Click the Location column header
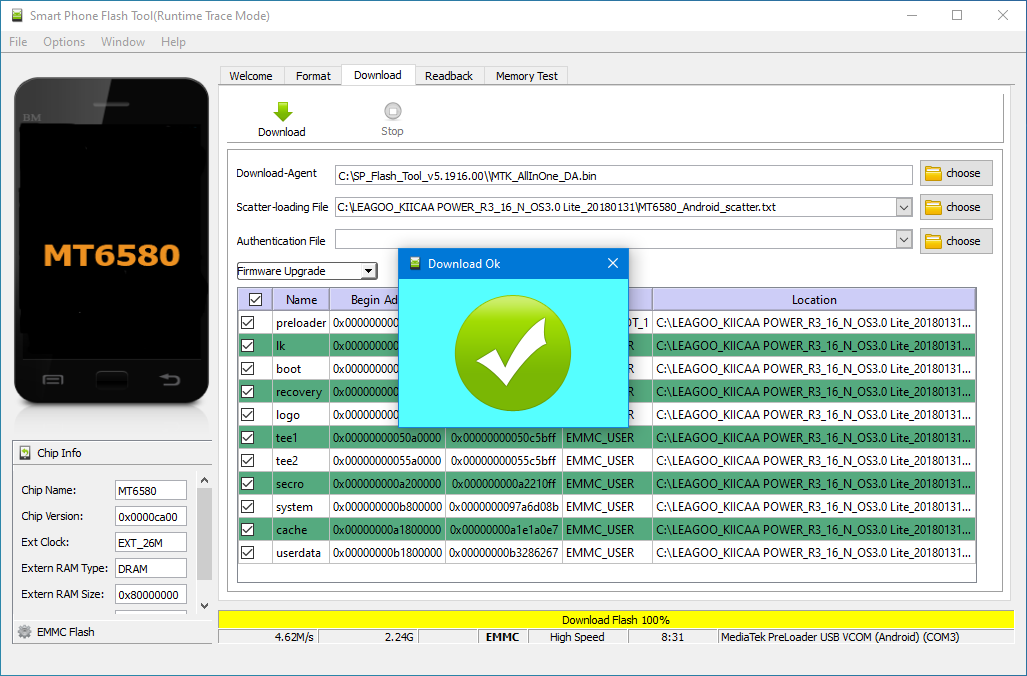Viewport: 1027px width, 676px height. click(814, 299)
